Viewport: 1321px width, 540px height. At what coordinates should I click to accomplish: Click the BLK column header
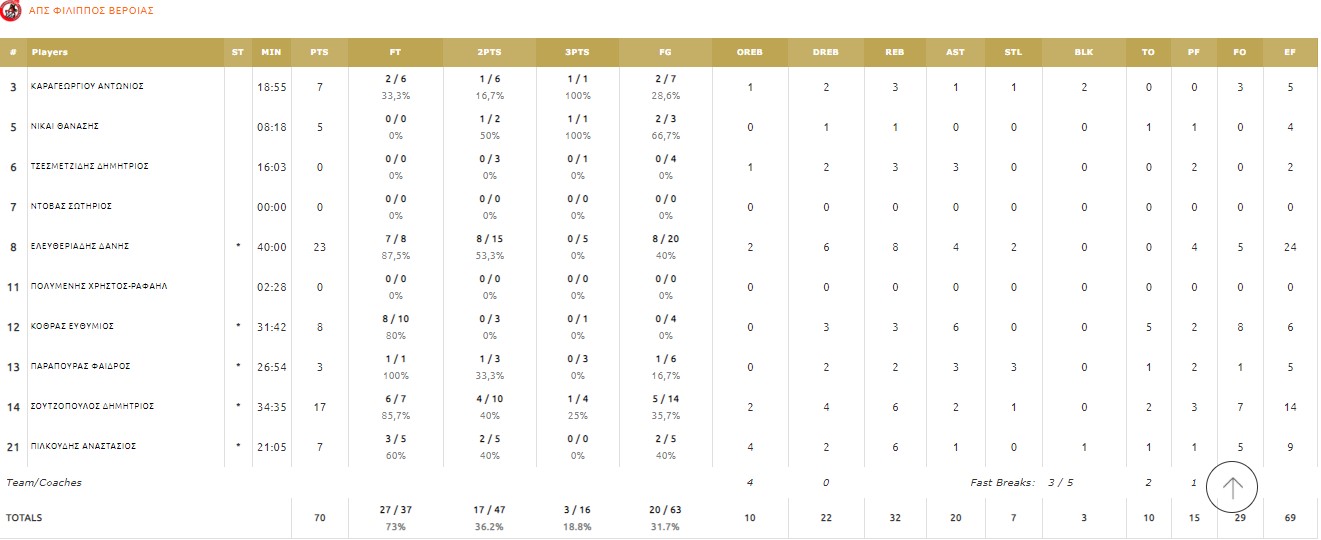pos(1083,52)
